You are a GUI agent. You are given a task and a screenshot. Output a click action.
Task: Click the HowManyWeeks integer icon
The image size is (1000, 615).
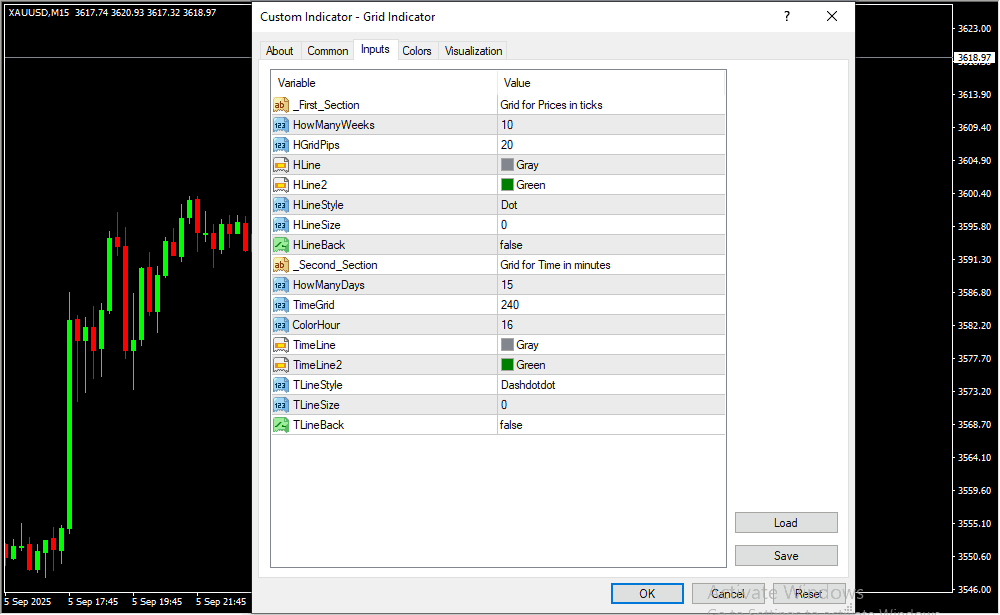tap(281, 125)
